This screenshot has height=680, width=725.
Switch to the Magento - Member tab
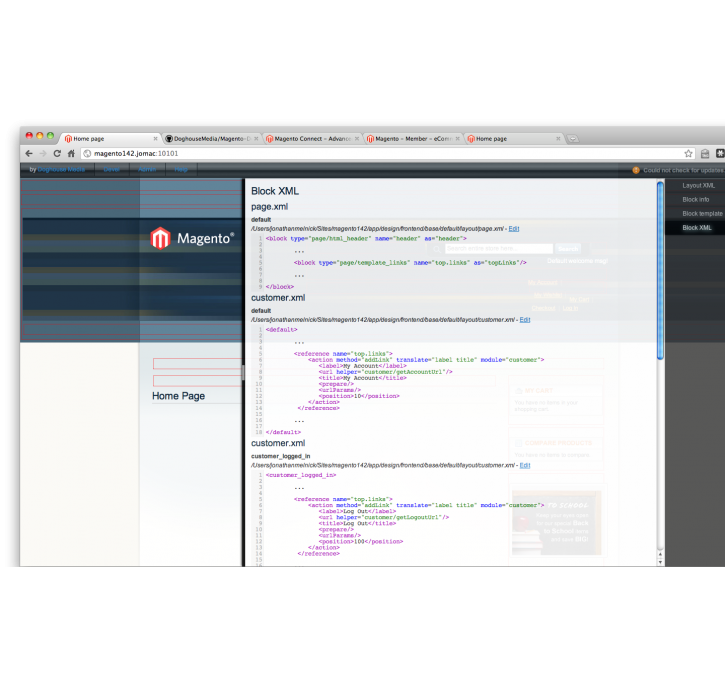(413, 139)
